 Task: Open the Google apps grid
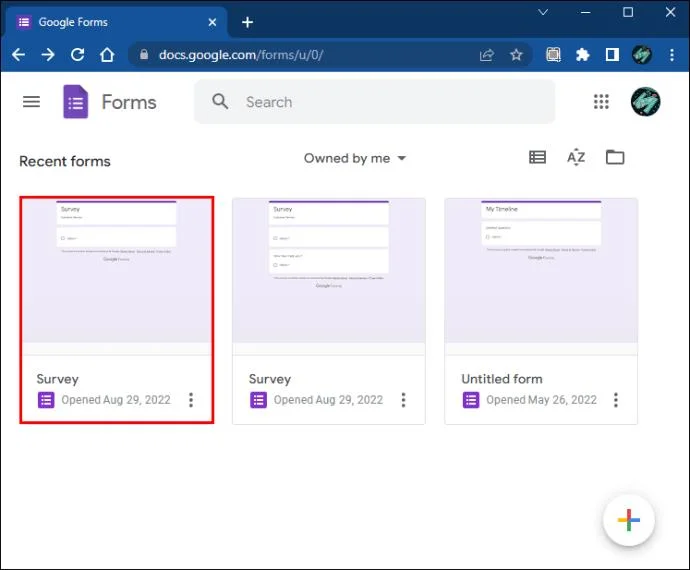601,102
